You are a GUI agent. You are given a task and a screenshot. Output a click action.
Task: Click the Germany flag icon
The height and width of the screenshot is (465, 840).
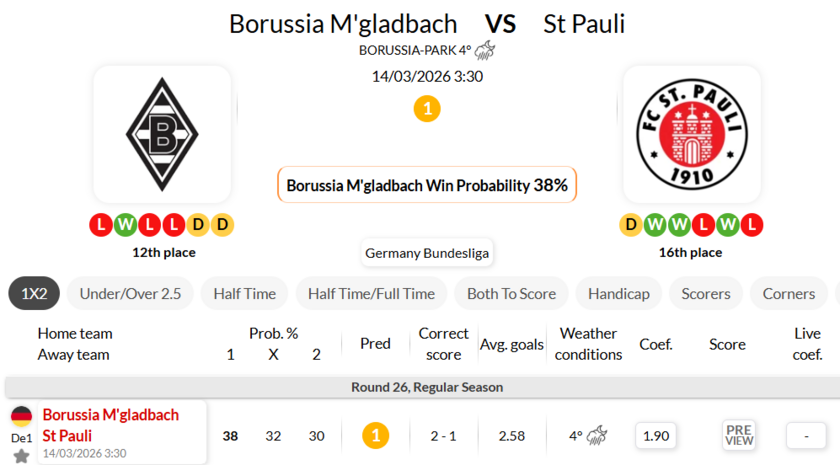(x=21, y=417)
